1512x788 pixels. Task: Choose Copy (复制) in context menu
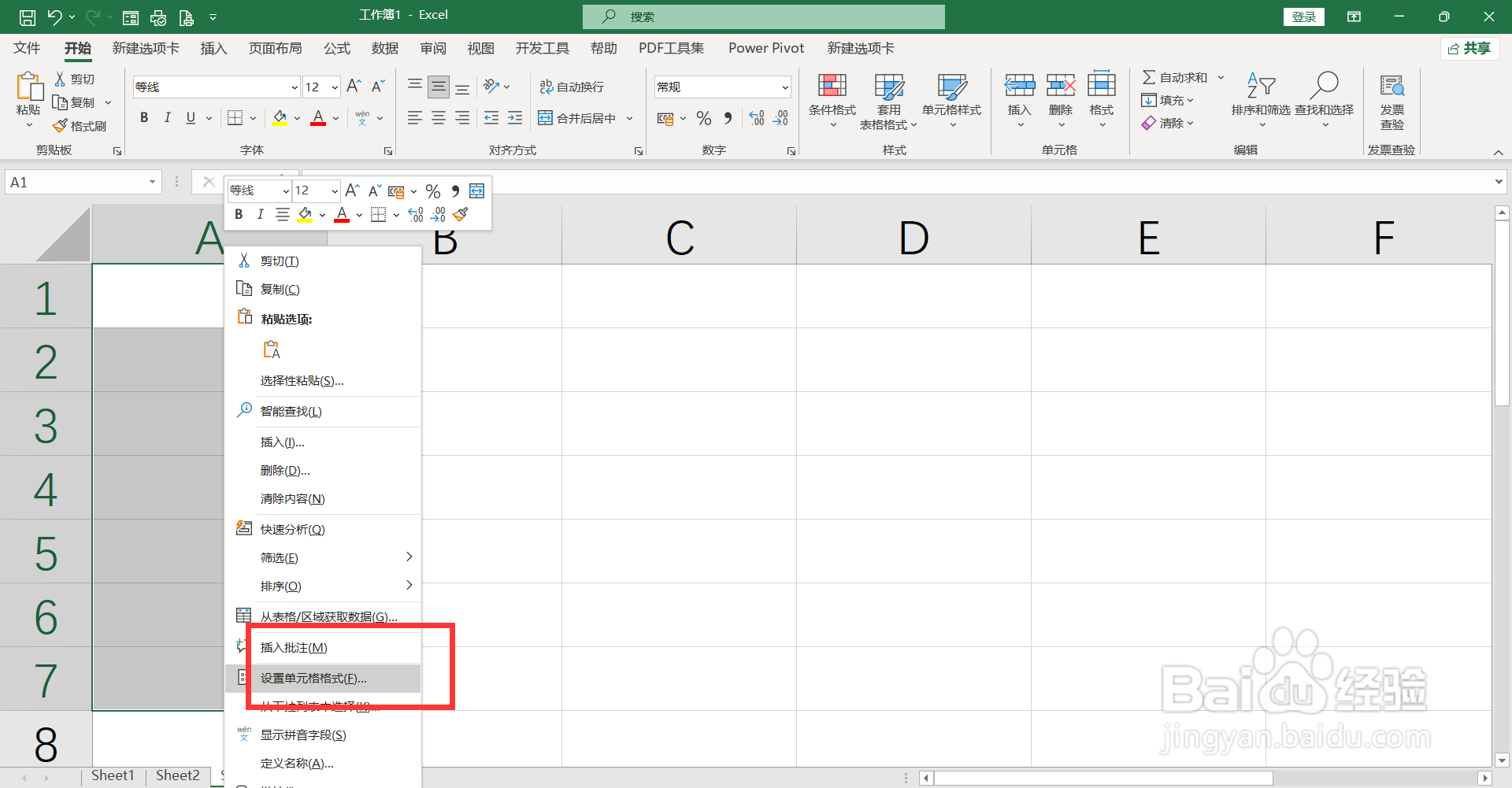click(x=323, y=290)
